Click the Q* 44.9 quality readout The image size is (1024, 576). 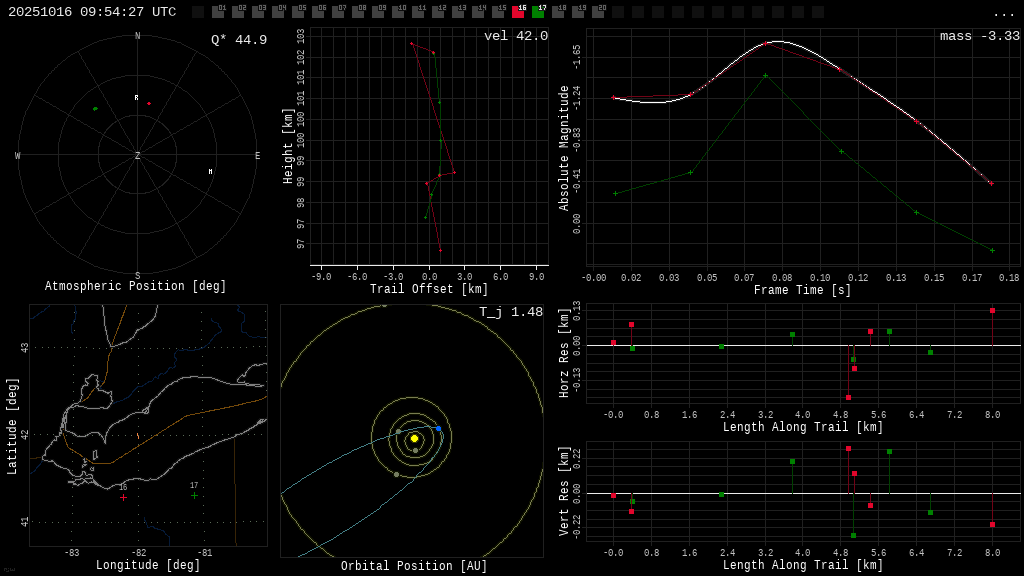(239, 40)
